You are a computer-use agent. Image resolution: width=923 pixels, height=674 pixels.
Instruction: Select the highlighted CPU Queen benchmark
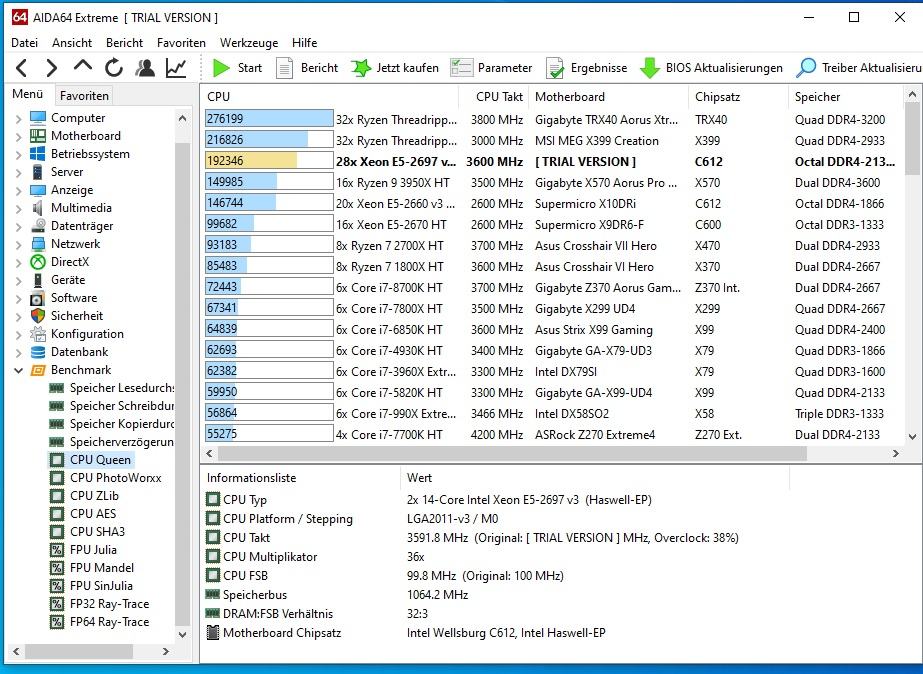[x=91, y=460]
